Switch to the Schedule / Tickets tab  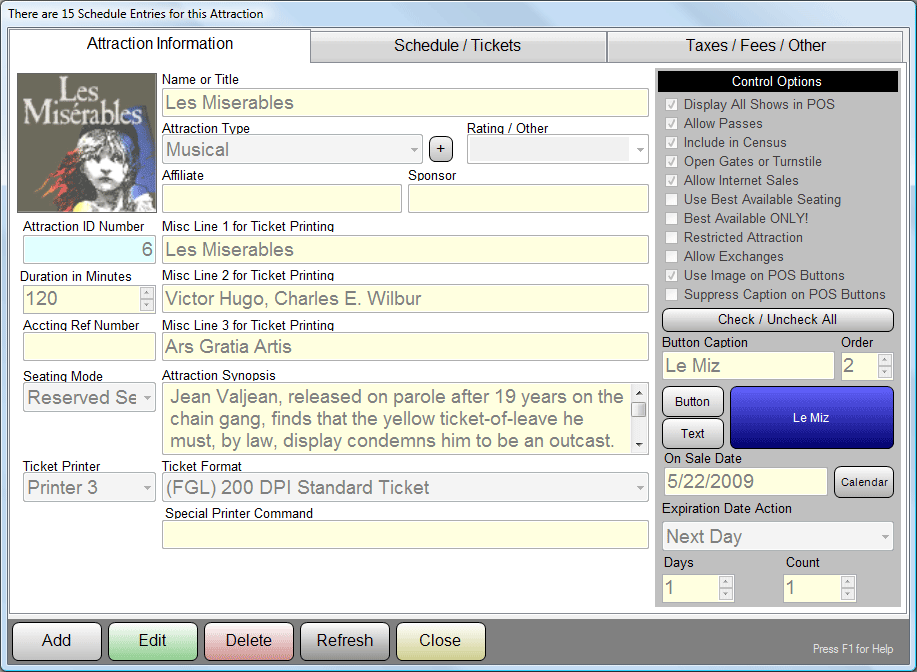(x=457, y=46)
